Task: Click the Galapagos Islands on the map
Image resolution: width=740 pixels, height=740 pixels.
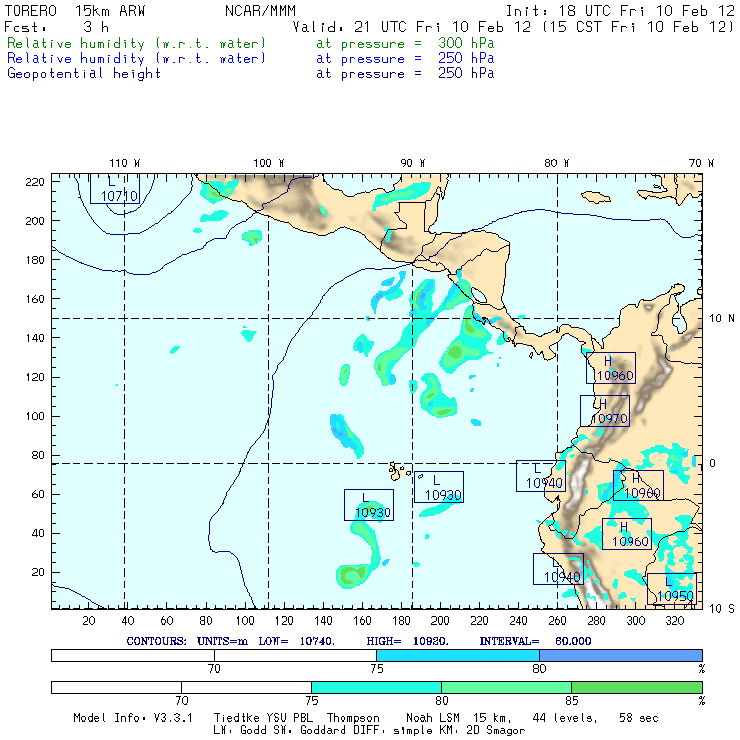Action: coord(399,471)
